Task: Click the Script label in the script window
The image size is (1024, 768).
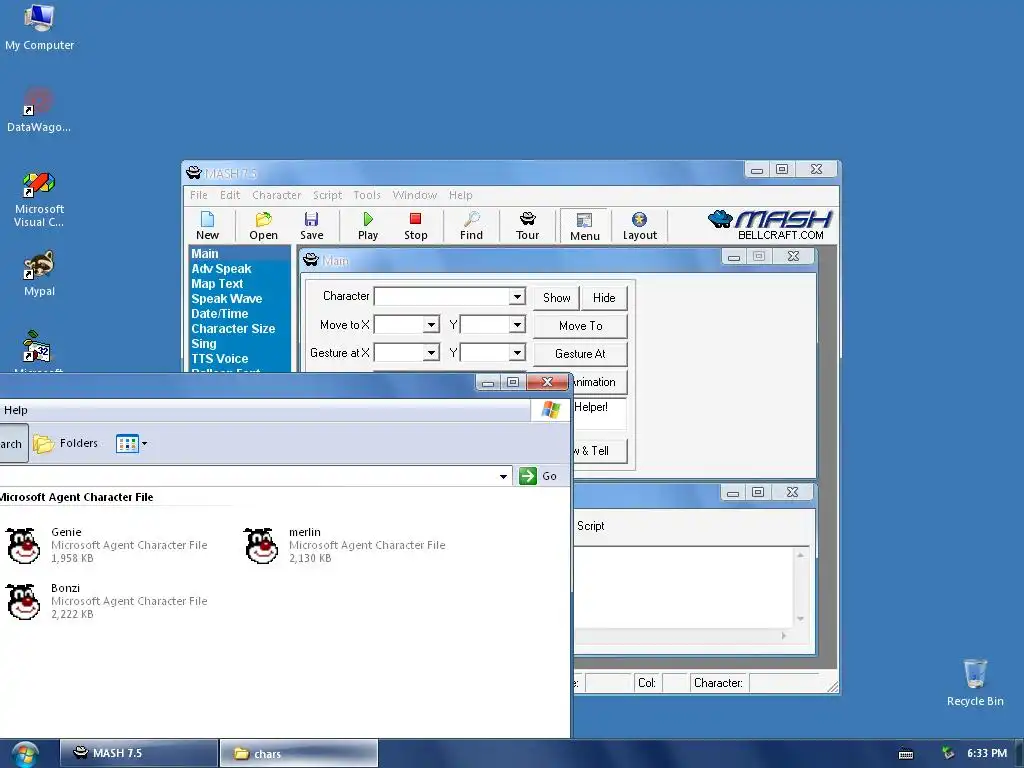Action: click(590, 526)
